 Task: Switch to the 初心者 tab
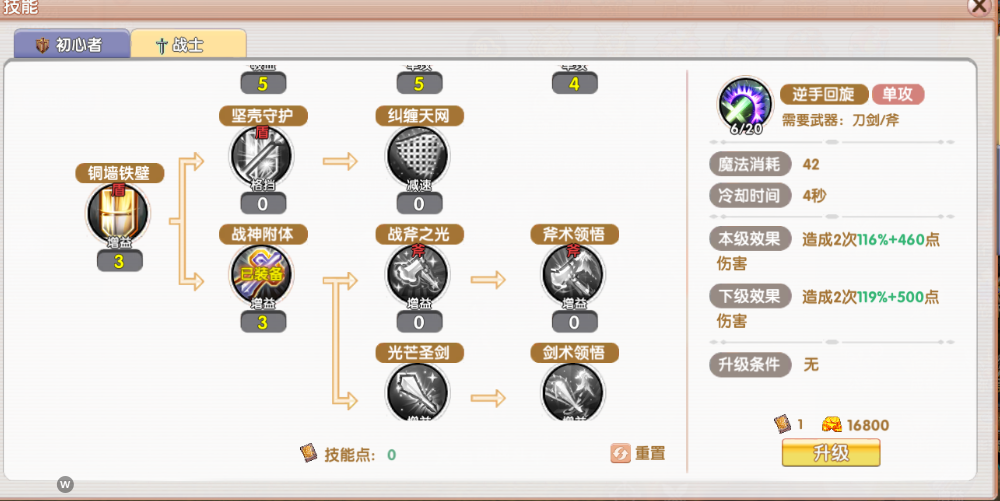[x=70, y=45]
